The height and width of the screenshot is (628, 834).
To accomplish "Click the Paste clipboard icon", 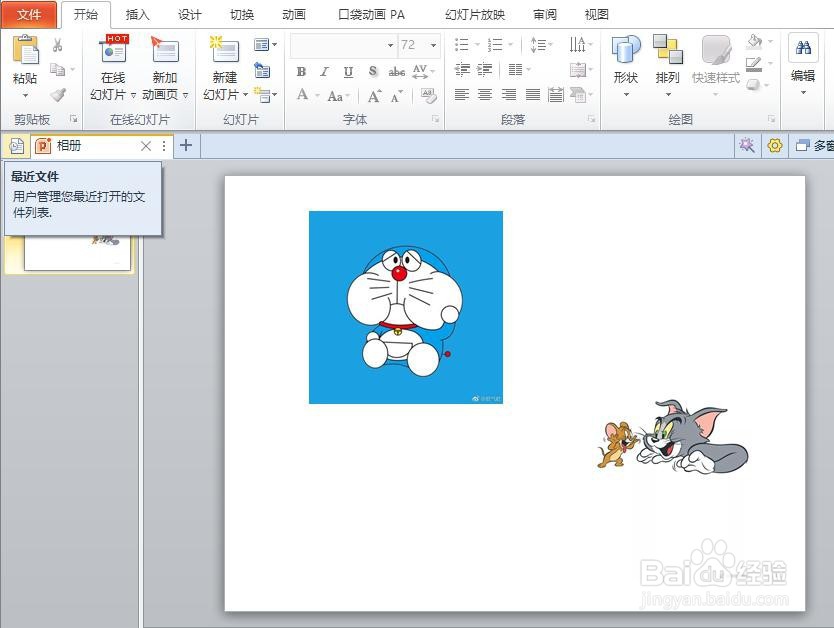I will point(25,50).
